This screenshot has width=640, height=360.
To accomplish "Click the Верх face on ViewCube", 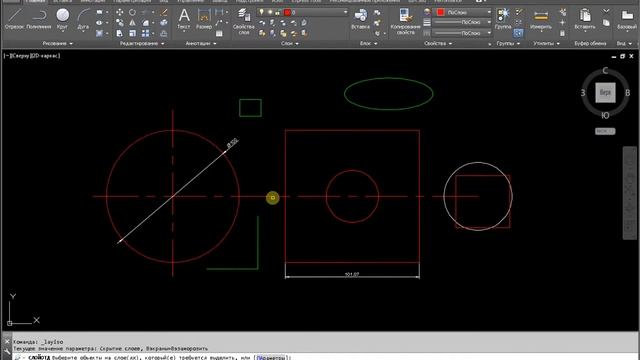I will coord(605,93).
